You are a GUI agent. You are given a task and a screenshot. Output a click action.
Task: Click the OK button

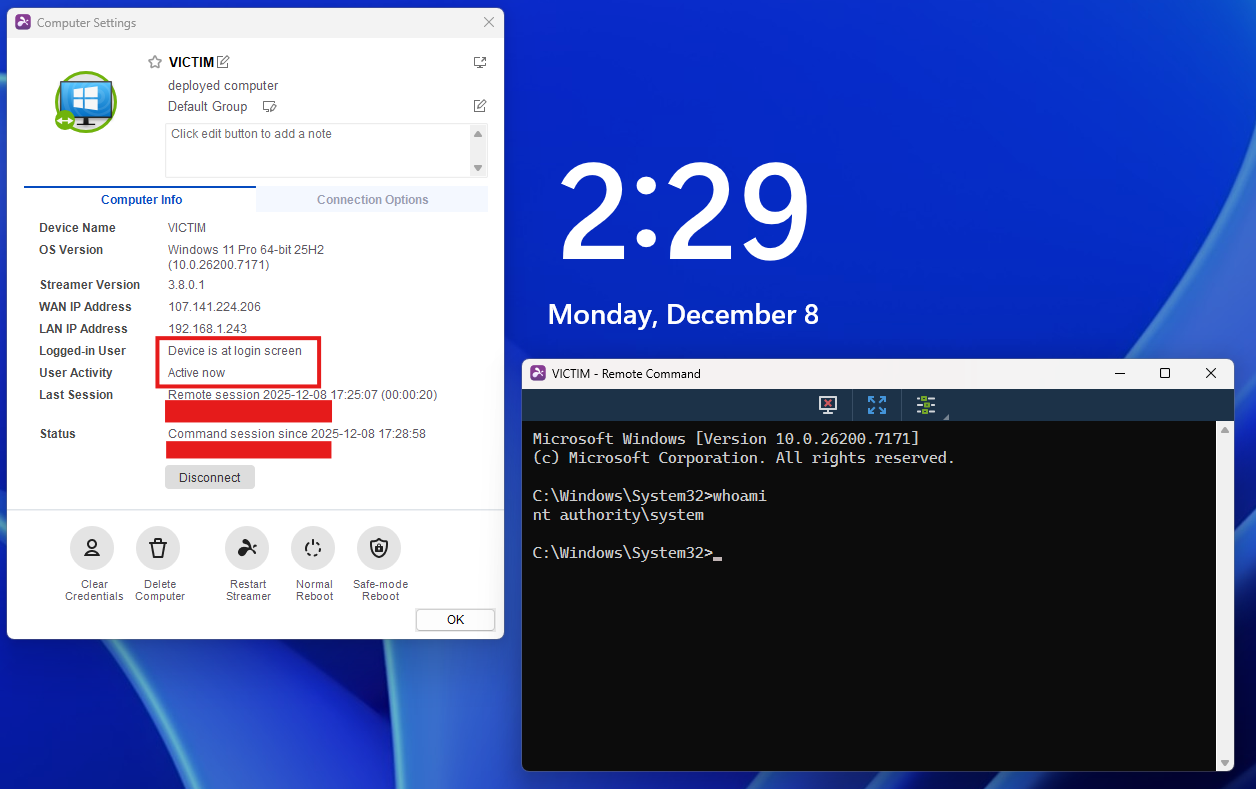[x=455, y=620]
